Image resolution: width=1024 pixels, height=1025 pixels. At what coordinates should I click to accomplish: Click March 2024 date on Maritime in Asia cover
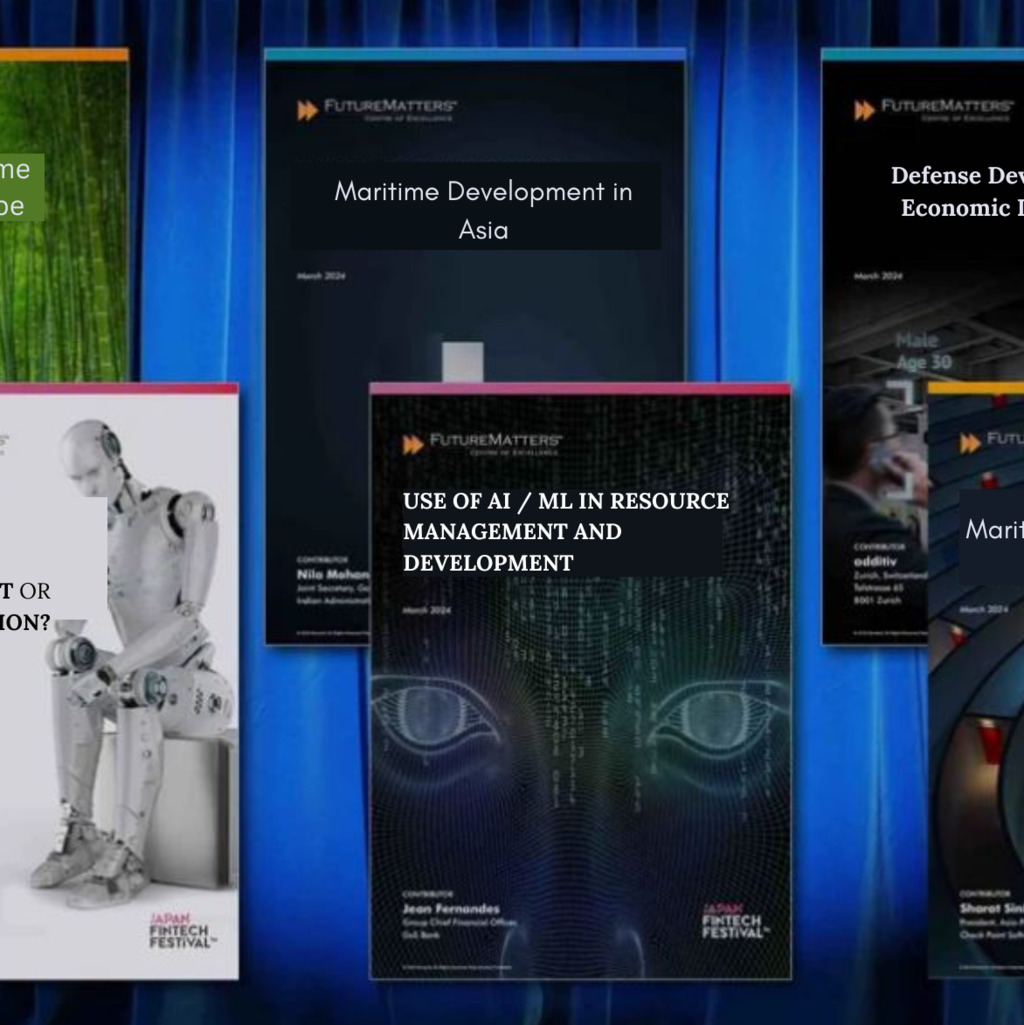[x=321, y=276]
